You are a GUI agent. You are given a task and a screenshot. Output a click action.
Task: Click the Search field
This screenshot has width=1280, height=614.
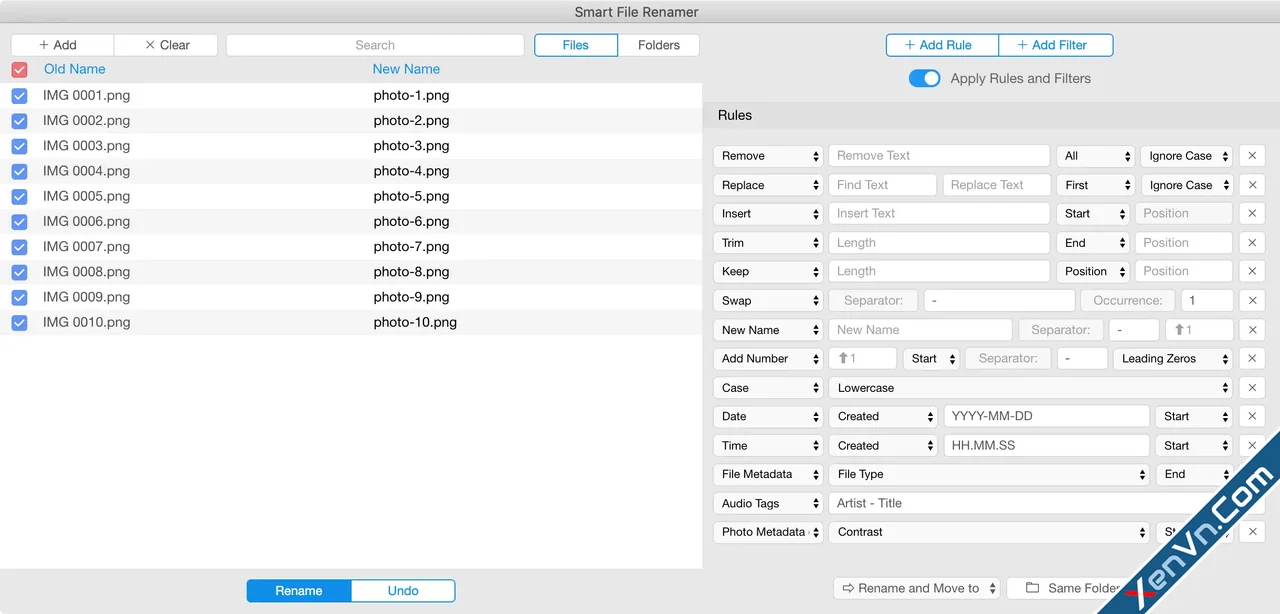[x=375, y=45]
